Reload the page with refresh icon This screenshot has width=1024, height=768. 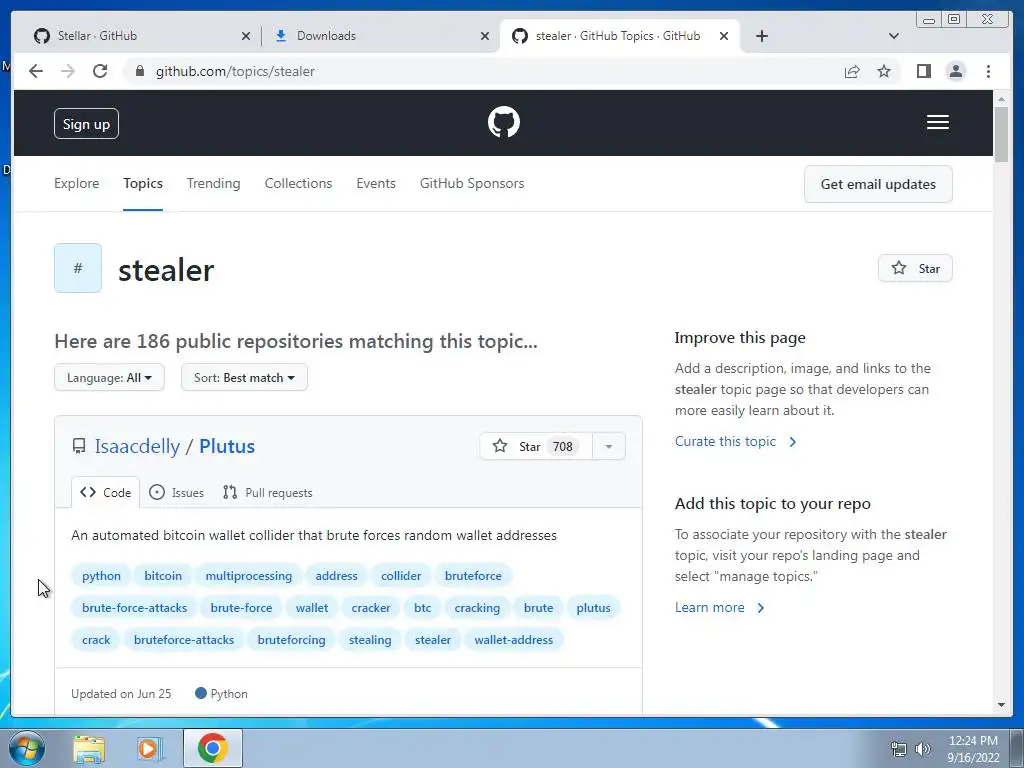click(100, 71)
